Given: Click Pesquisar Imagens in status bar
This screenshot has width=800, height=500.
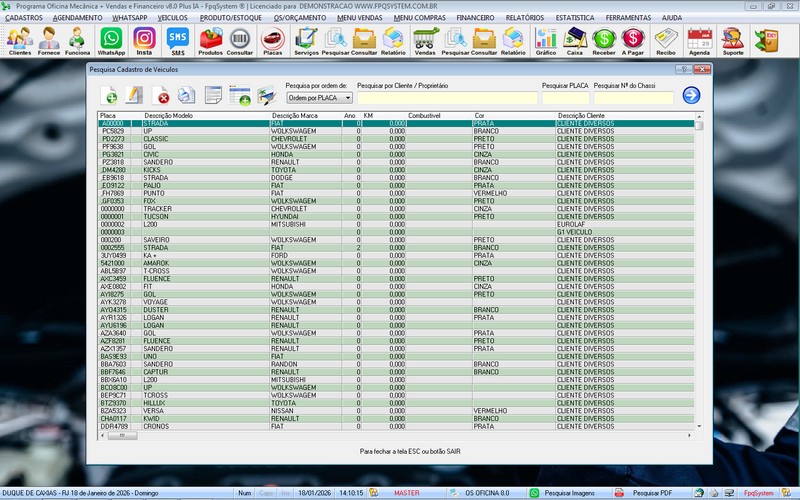Looking at the screenshot, I should coord(565,493).
